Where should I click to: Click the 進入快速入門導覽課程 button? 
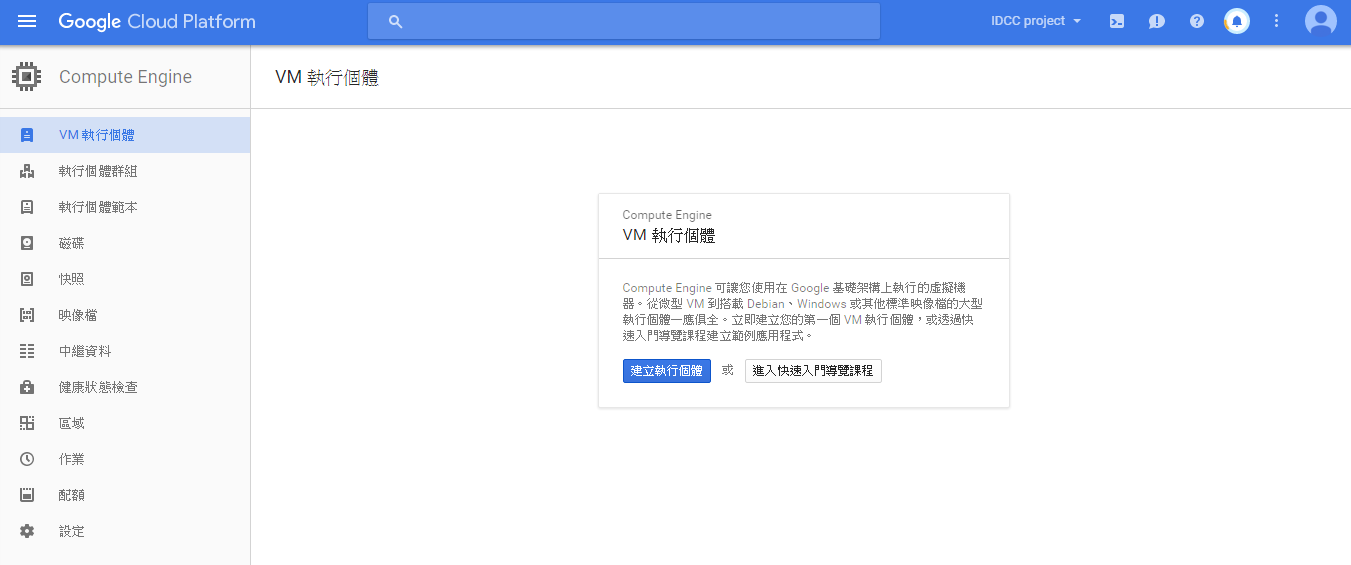[813, 371]
